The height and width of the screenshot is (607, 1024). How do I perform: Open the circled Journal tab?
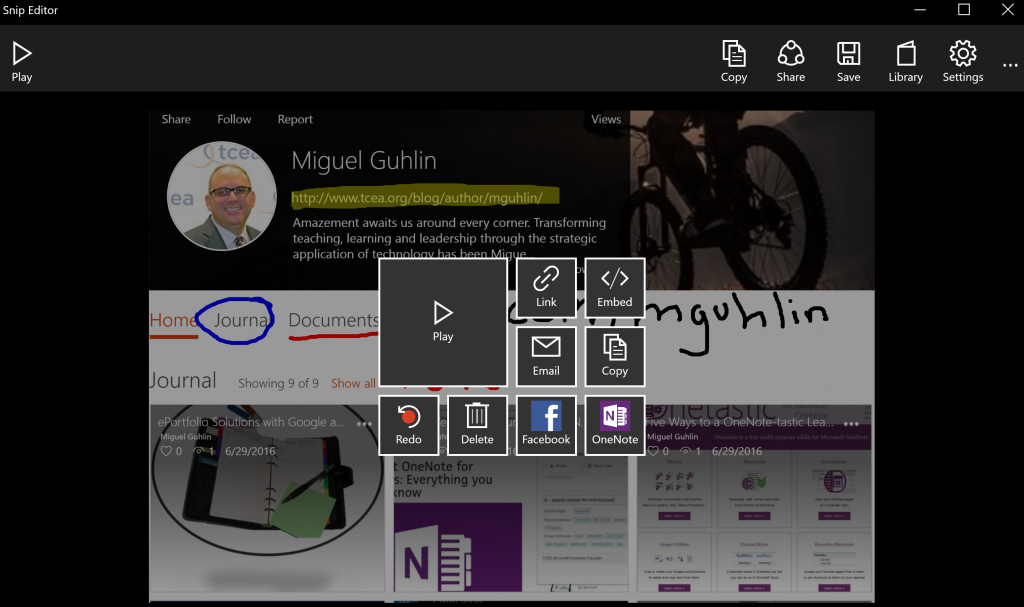[x=240, y=320]
